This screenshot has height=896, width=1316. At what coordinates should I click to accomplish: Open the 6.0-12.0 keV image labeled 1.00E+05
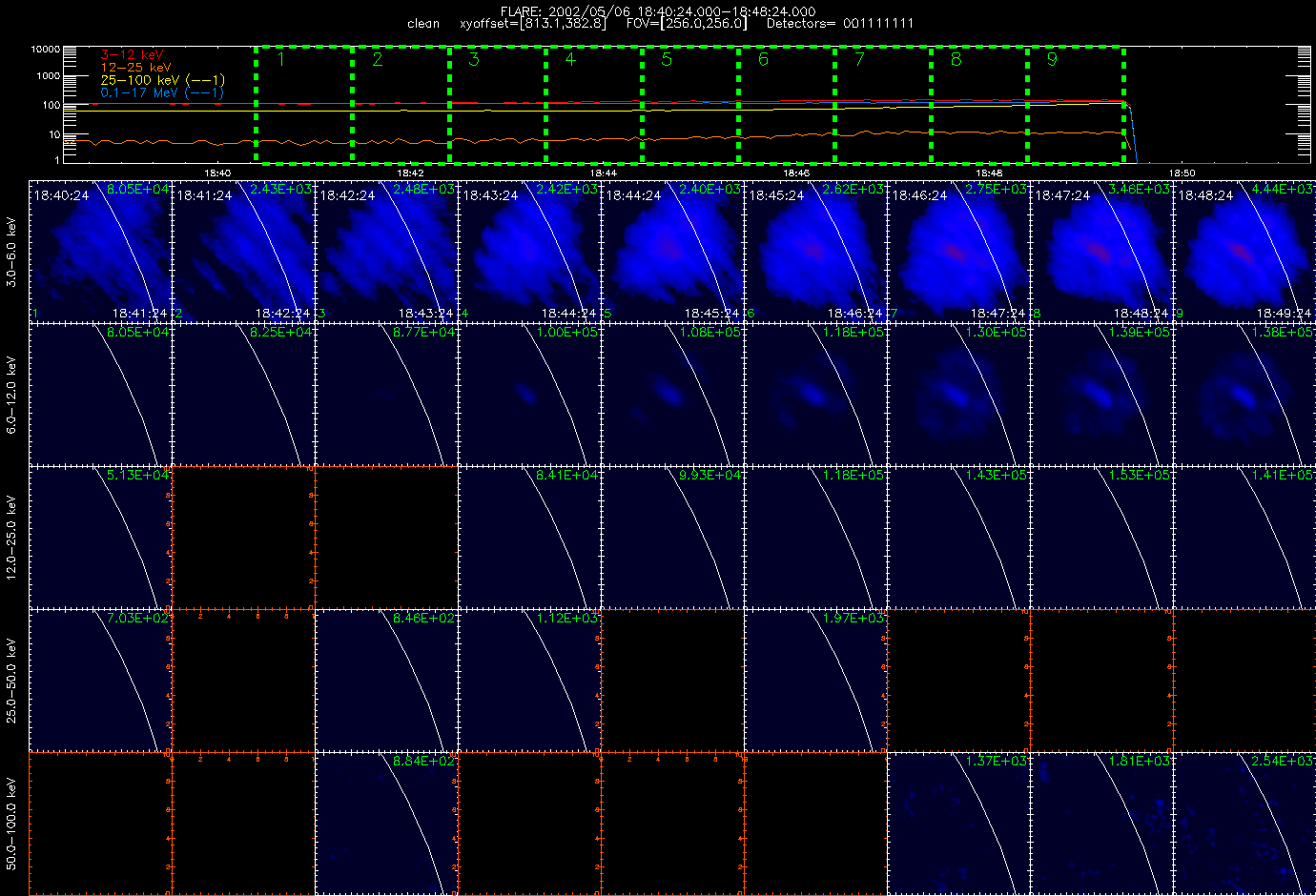[529, 394]
